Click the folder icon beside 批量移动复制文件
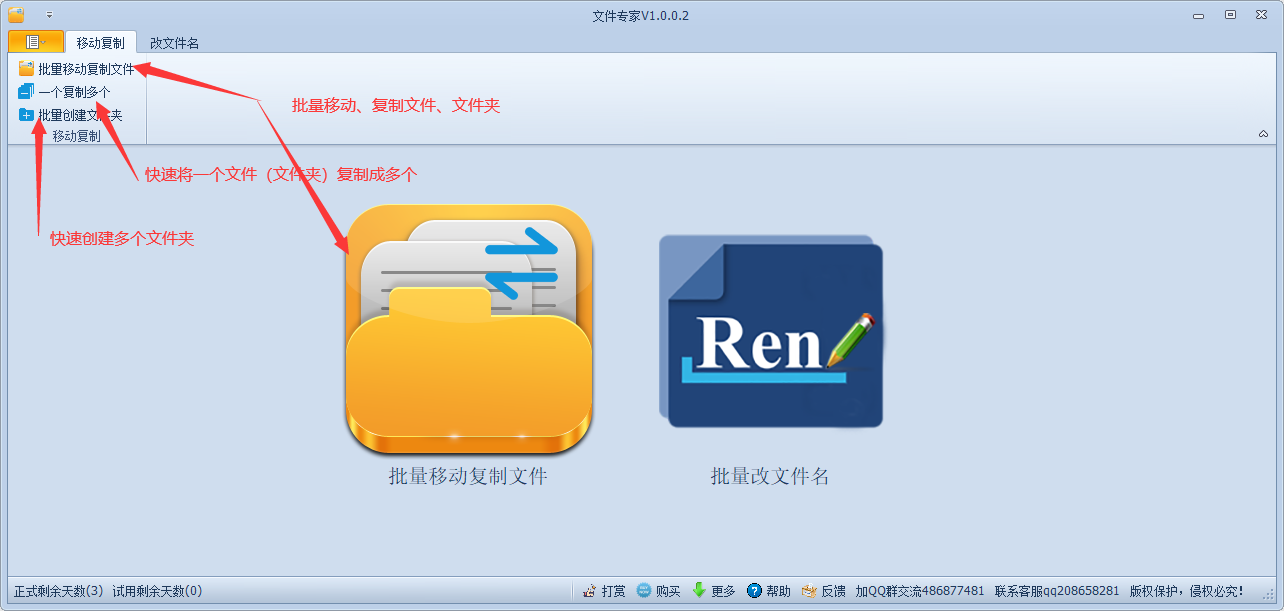The height and width of the screenshot is (611, 1284). click(x=27, y=69)
